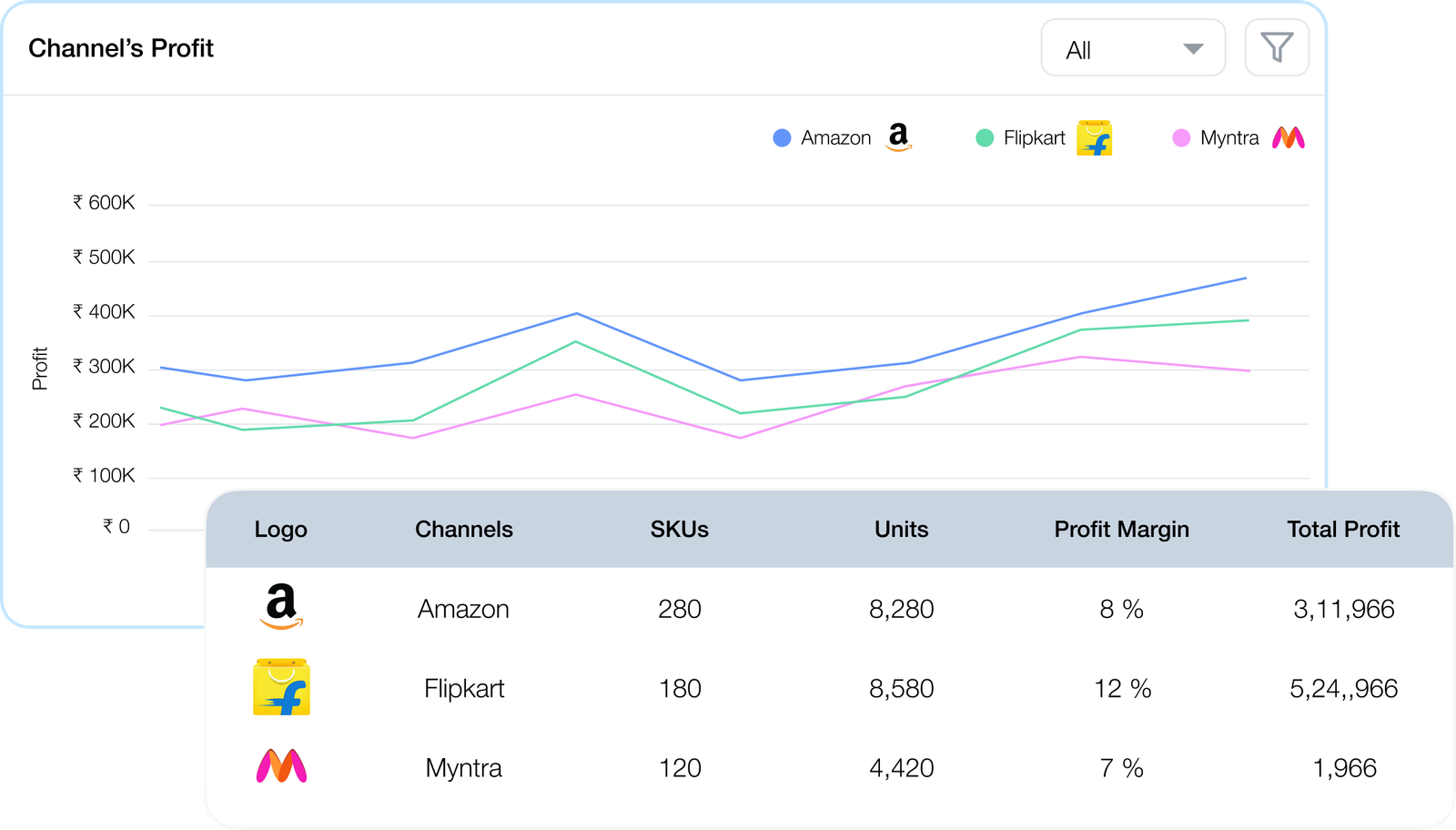
Task: Sort by the SKUs column header
Action: pyautogui.click(x=680, y=529)
